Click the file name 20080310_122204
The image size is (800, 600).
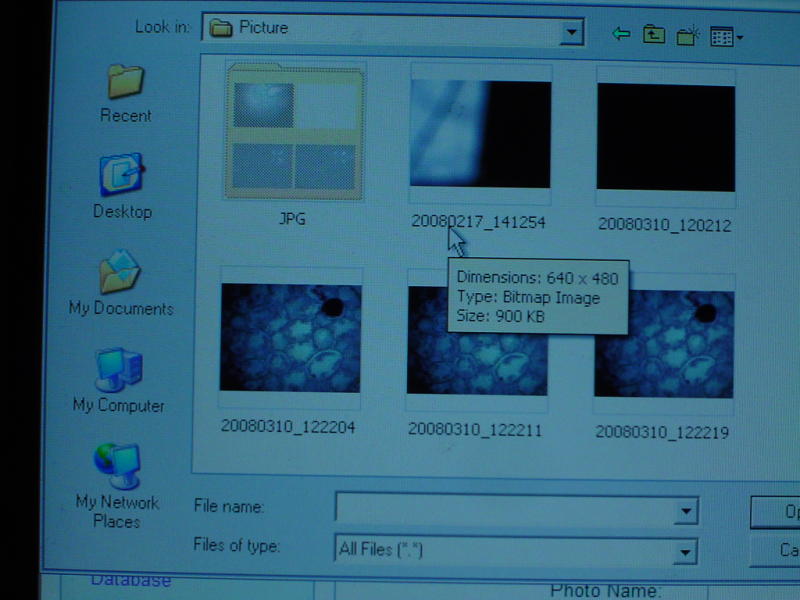288,426
